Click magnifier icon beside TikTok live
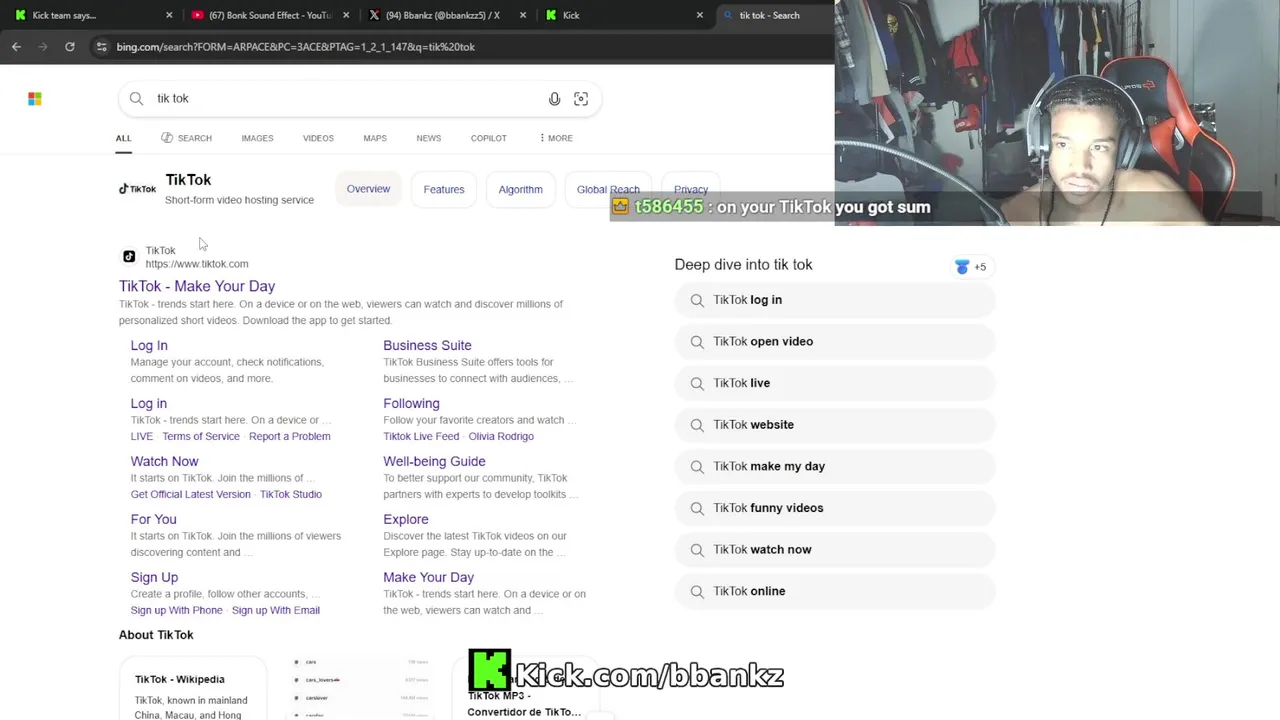This screenshot has height=720, width=1280. pyautogui.click(x=697, y=383)
